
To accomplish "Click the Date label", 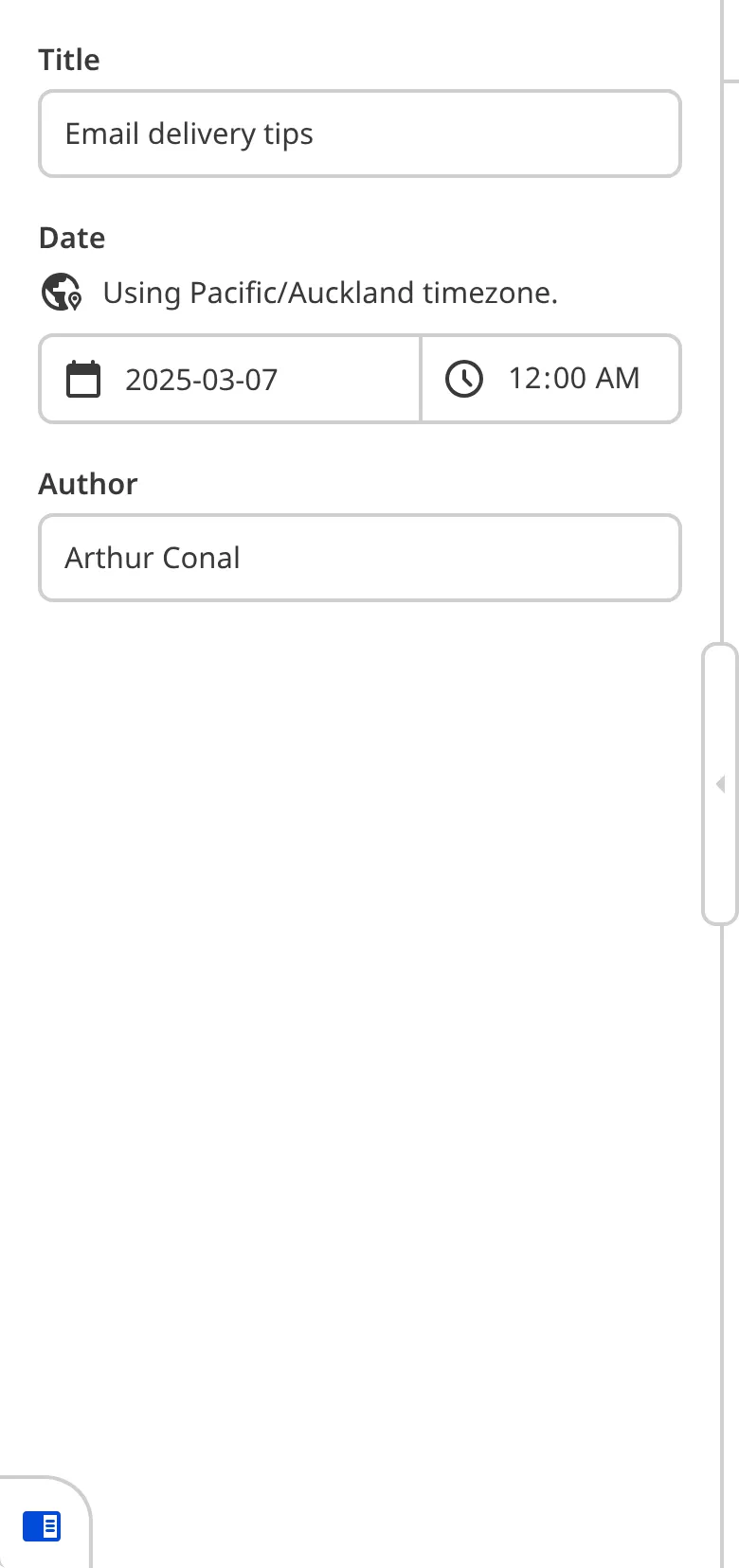I will (x=72, y=238).
